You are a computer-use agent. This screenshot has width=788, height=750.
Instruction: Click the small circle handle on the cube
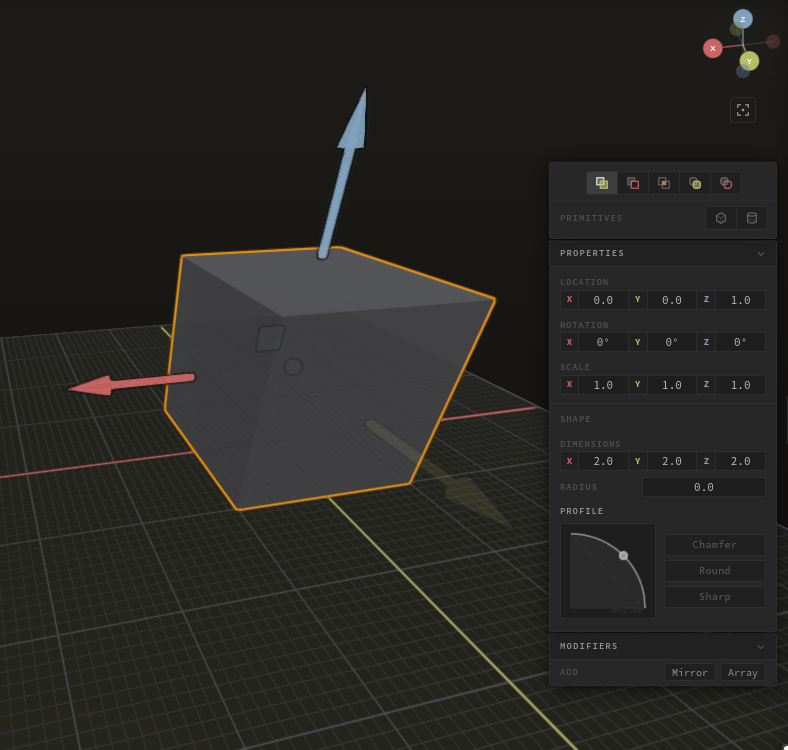point(293,367)
